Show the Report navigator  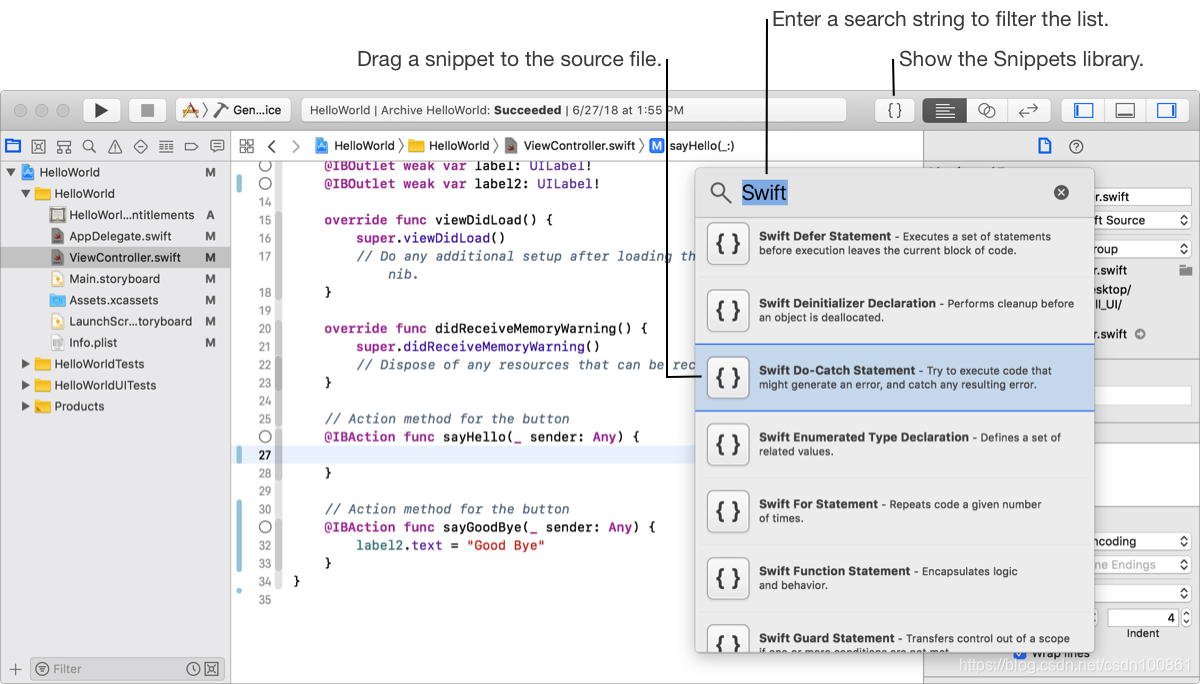tap(217, 146)
